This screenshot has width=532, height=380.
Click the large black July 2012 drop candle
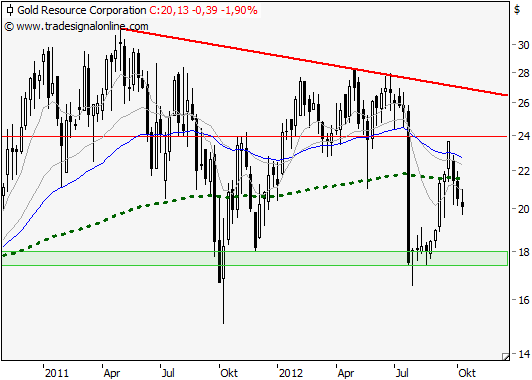point(408,187)
